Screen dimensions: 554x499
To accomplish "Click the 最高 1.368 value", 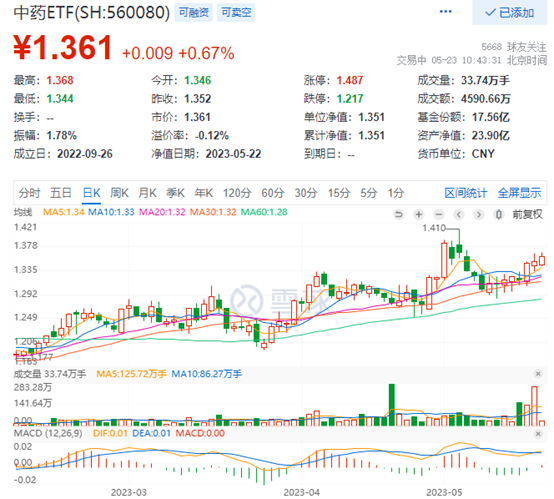I will pyautogui.click(x=60, y=81).
